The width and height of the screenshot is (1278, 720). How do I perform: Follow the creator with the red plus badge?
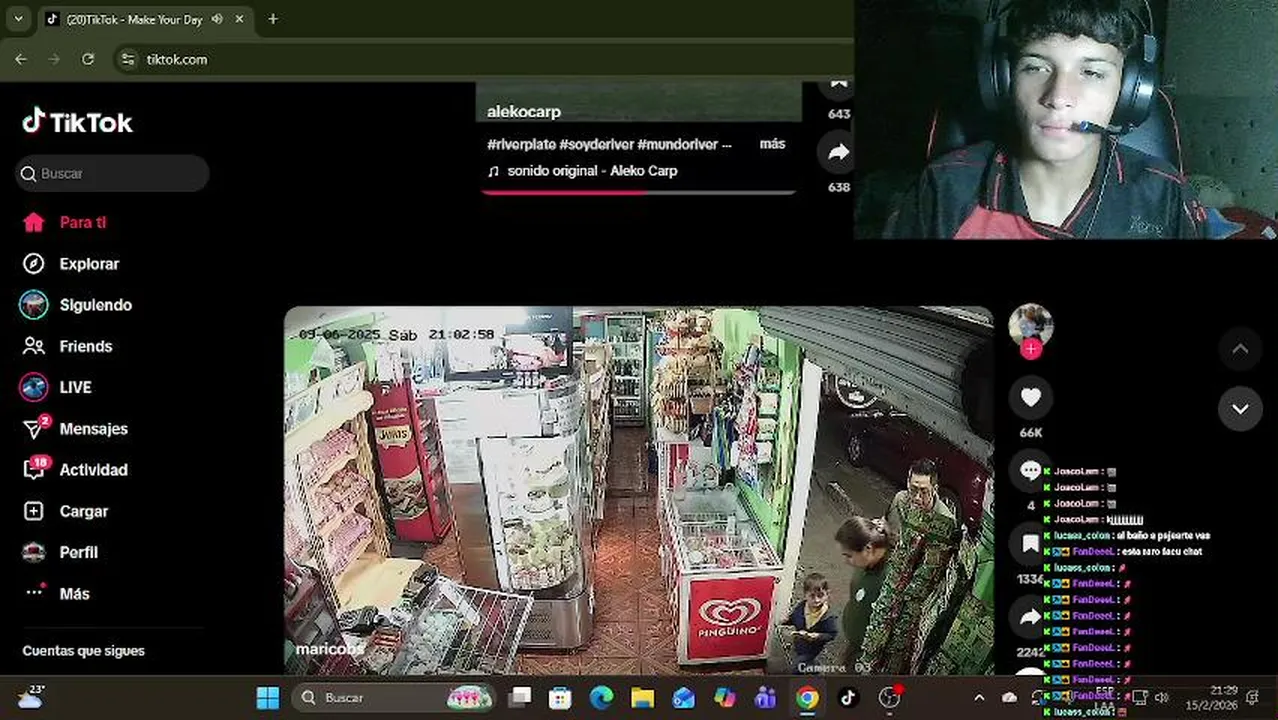coord(1031,349)
